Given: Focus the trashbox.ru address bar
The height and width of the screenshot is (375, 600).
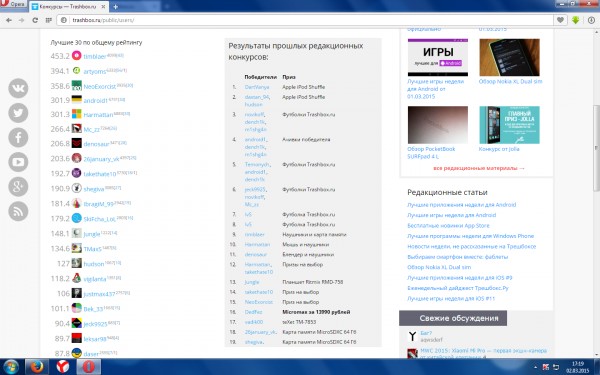Looking at the screenshot, I should pyautogui.click(x=306, y=20).
